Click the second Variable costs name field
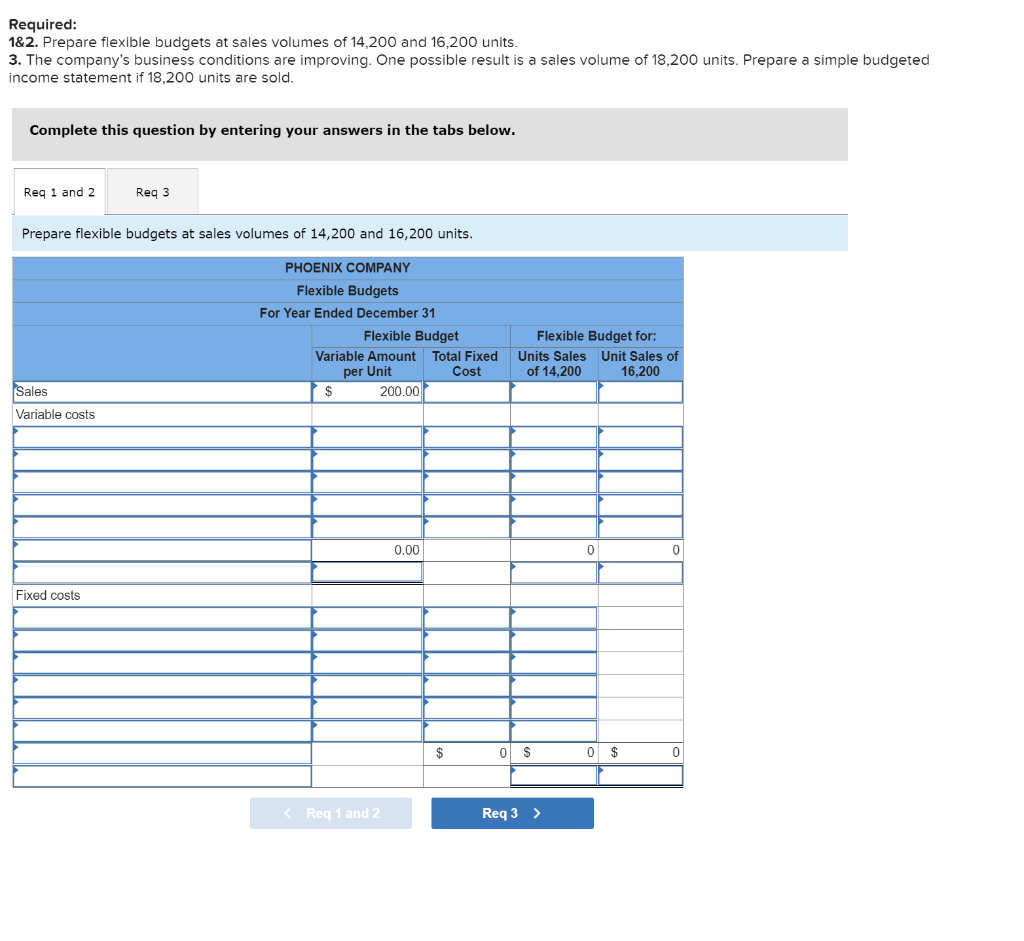This screenshot has height=941, width=1024. click(160, 459)
